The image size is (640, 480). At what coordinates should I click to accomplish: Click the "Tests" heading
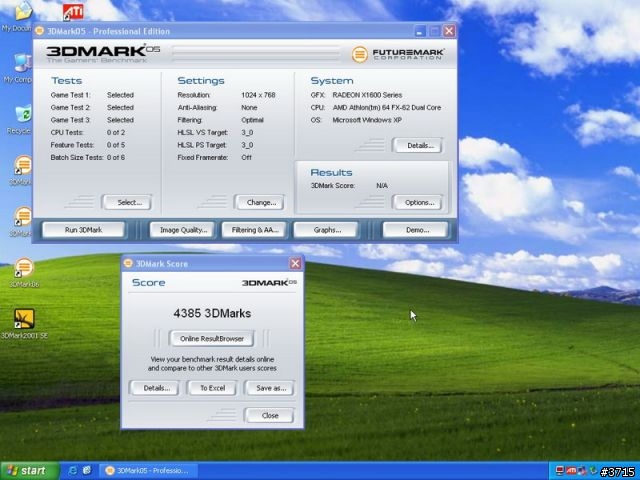[x=67, y=80]
